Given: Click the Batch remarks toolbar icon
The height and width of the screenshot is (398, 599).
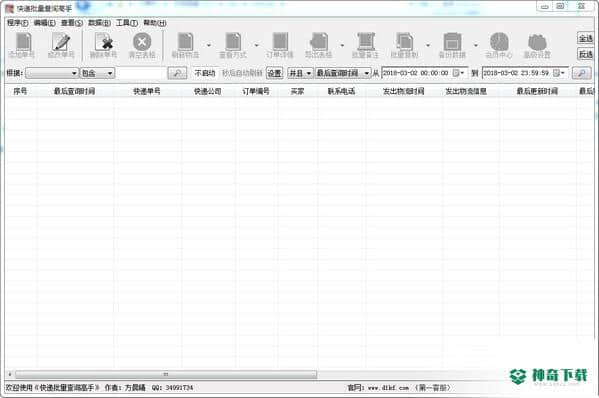Looking at the screenshot, I should (366, 42).
